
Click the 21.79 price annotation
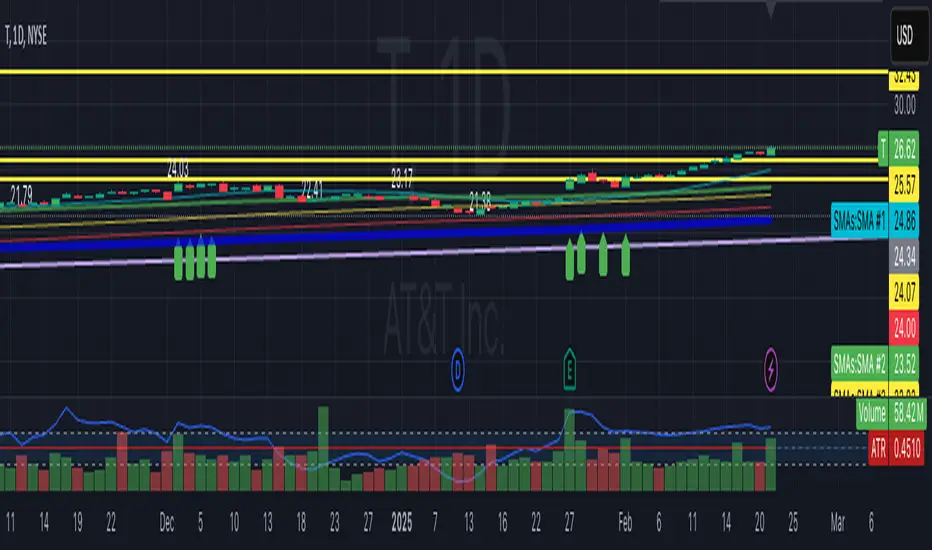21,194
